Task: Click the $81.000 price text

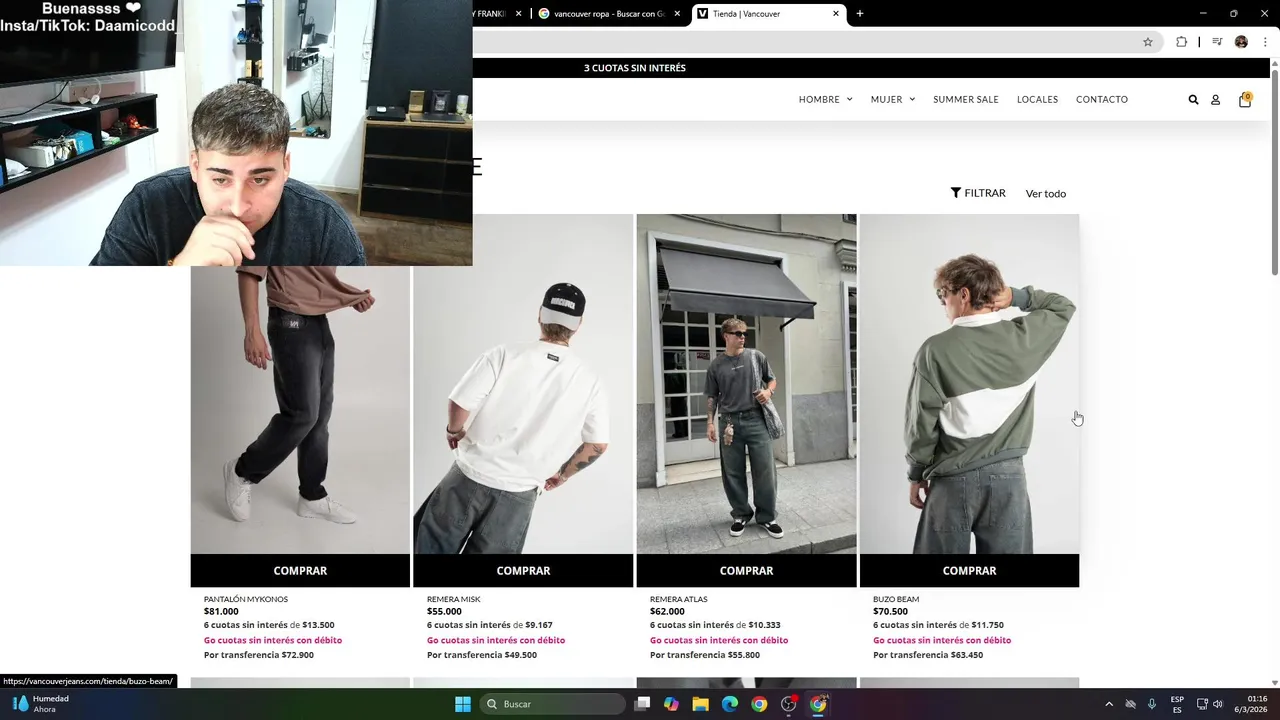Action: click(221, 612)
